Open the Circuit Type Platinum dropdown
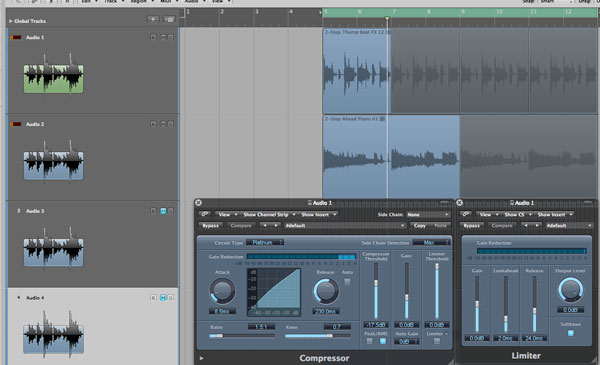This screenshot has width=600, height=365. tap(265, 243)
